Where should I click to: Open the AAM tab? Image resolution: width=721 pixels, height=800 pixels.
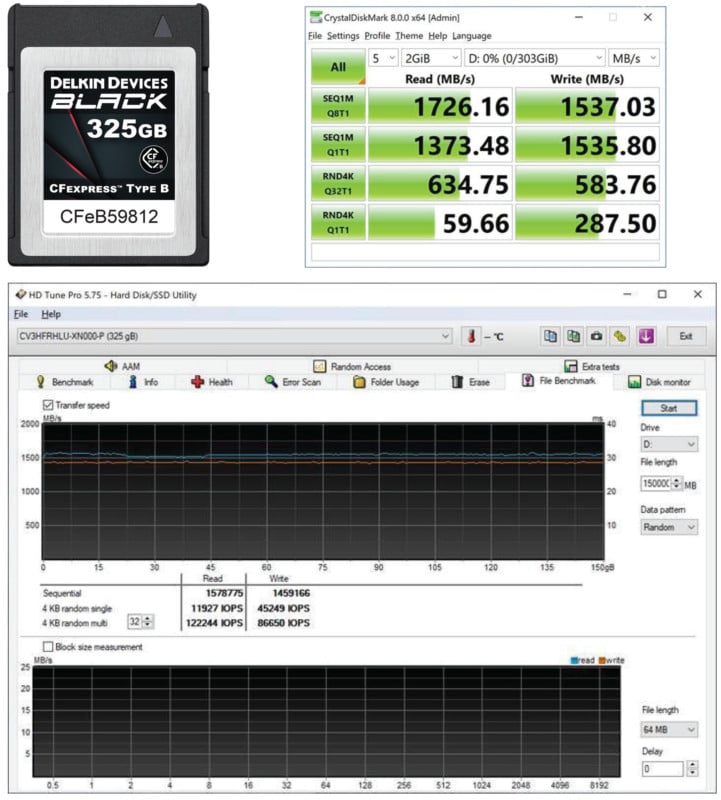coord(122,366)
